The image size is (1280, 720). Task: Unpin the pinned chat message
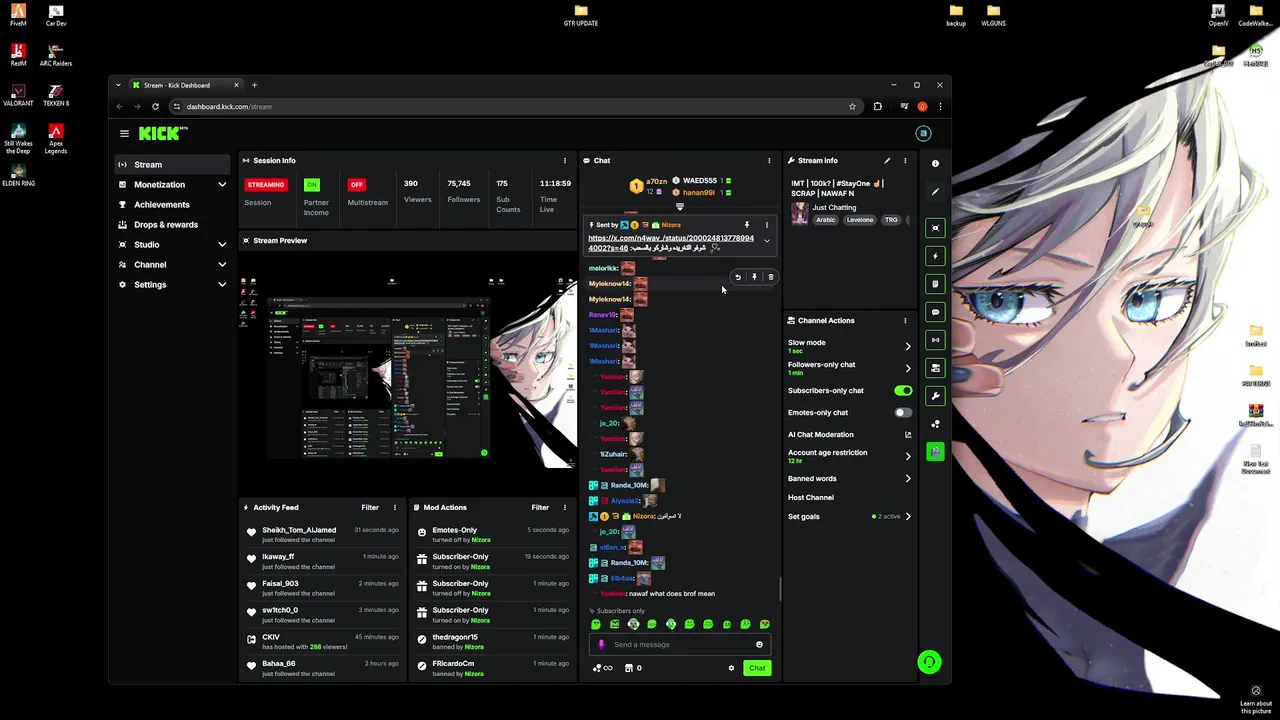(746, 225)
